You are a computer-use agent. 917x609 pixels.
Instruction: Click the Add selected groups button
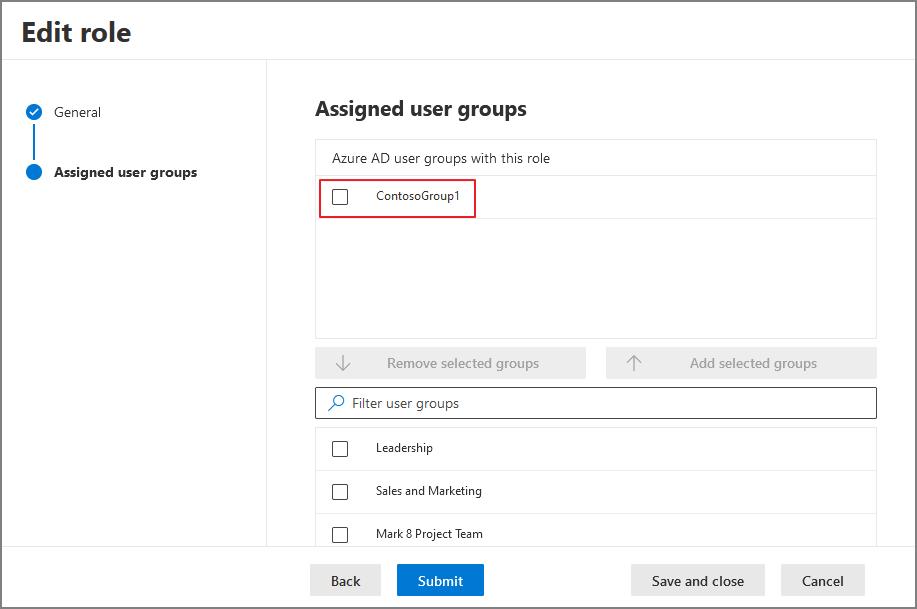point(741,363)
